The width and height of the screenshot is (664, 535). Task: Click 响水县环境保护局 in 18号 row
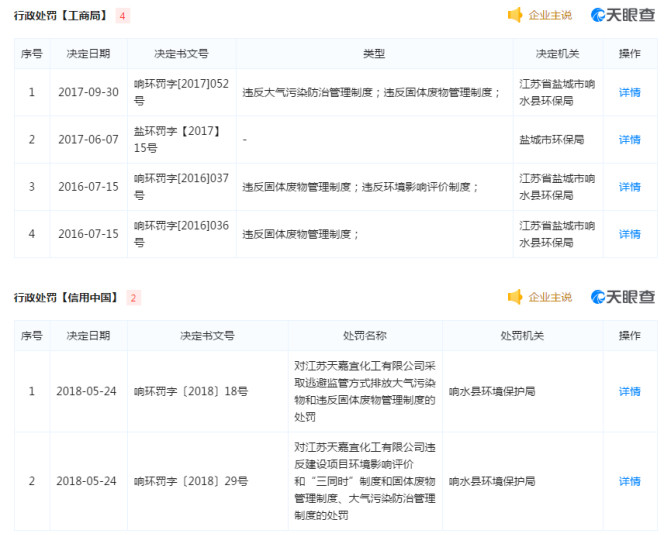[x=492, y=391]
